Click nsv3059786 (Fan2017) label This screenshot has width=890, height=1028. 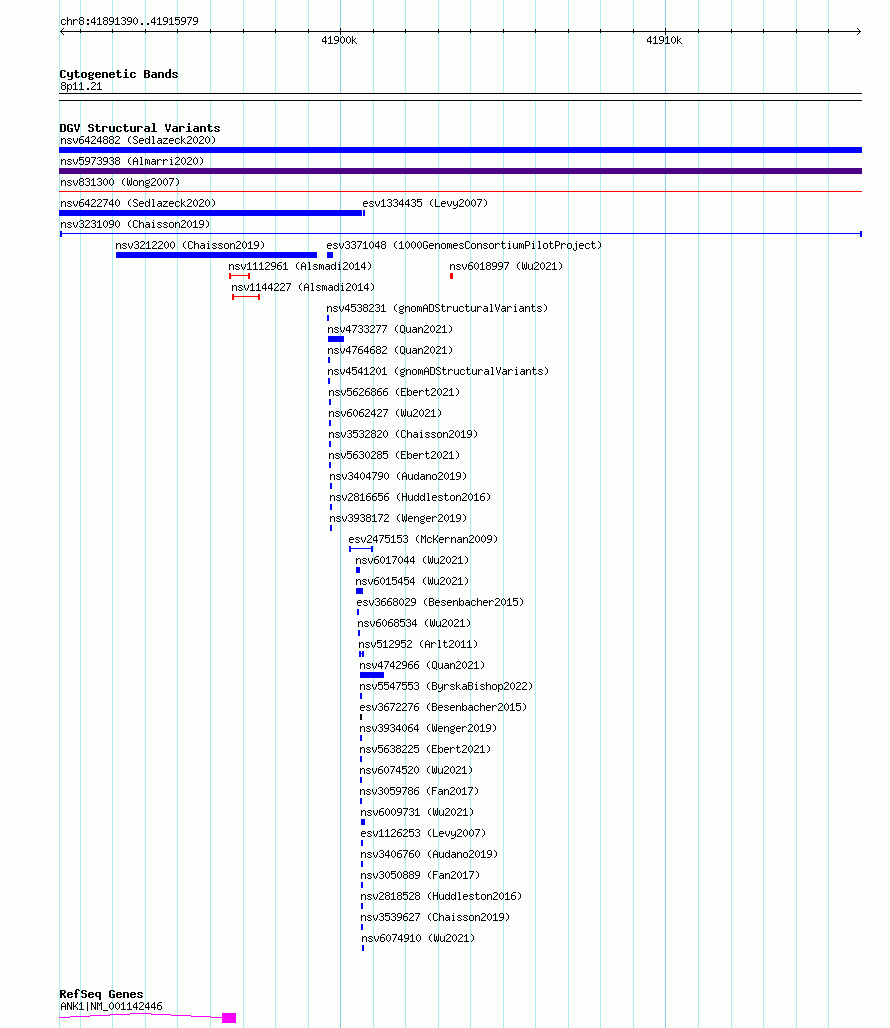pyautogui.click(x=419, y=791)
